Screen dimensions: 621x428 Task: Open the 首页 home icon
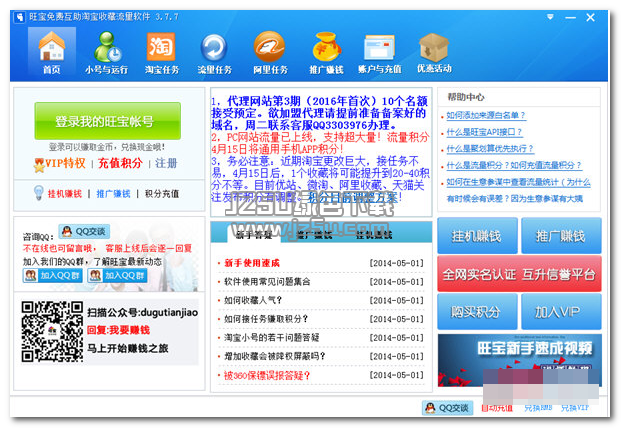(51, 52)
